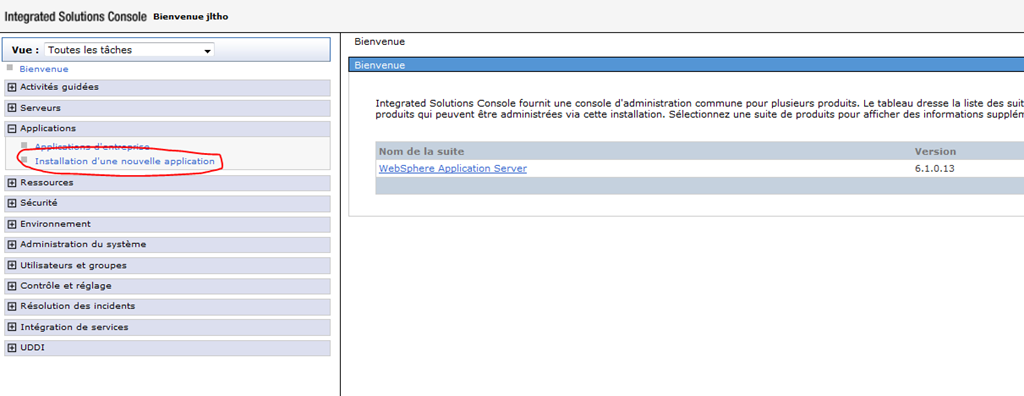Expand the Serveurs section plus icon

(x=11, y=108)
